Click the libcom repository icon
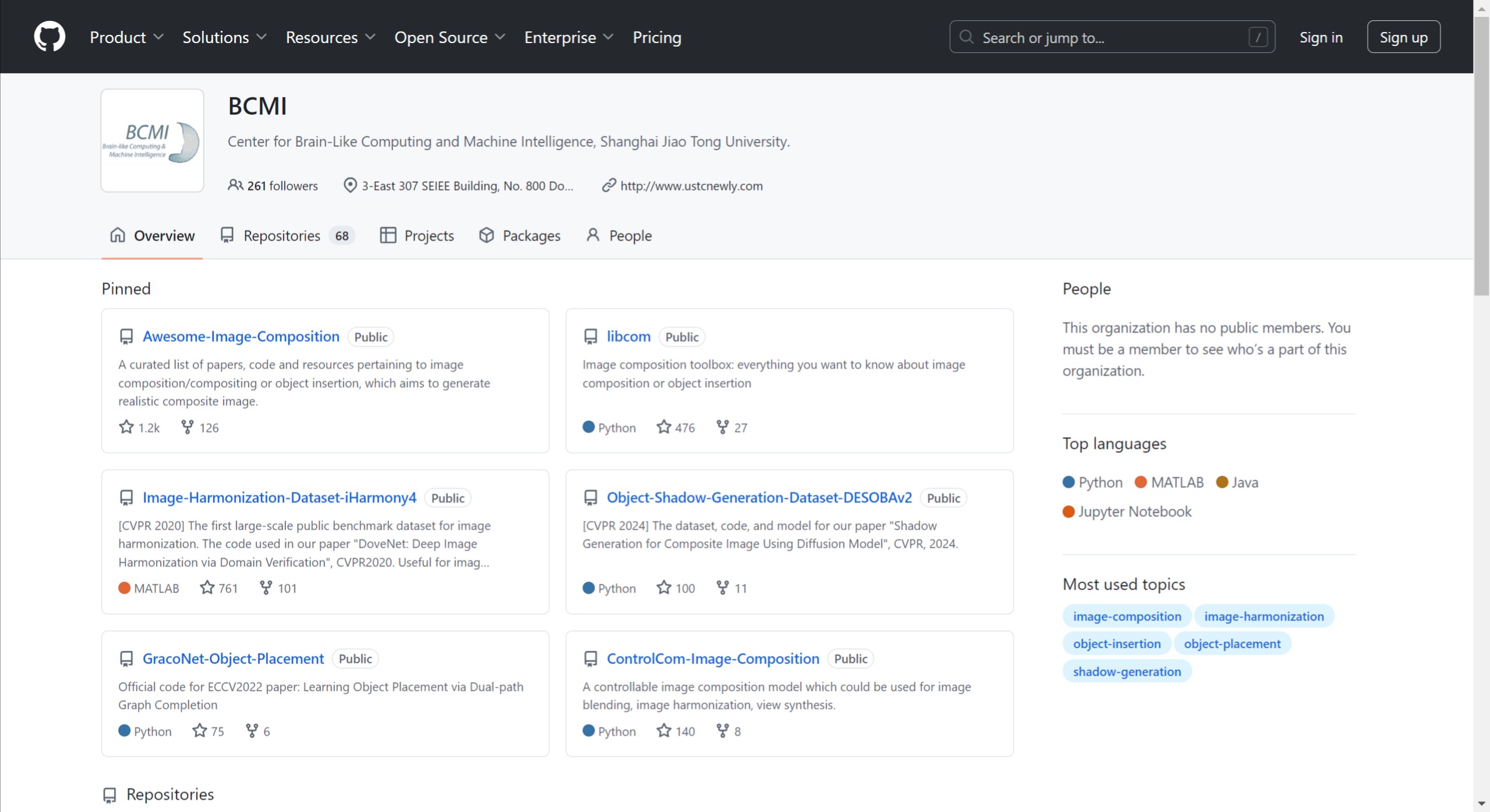Viewport: 1490px width, 812px height. pos(590,336)
